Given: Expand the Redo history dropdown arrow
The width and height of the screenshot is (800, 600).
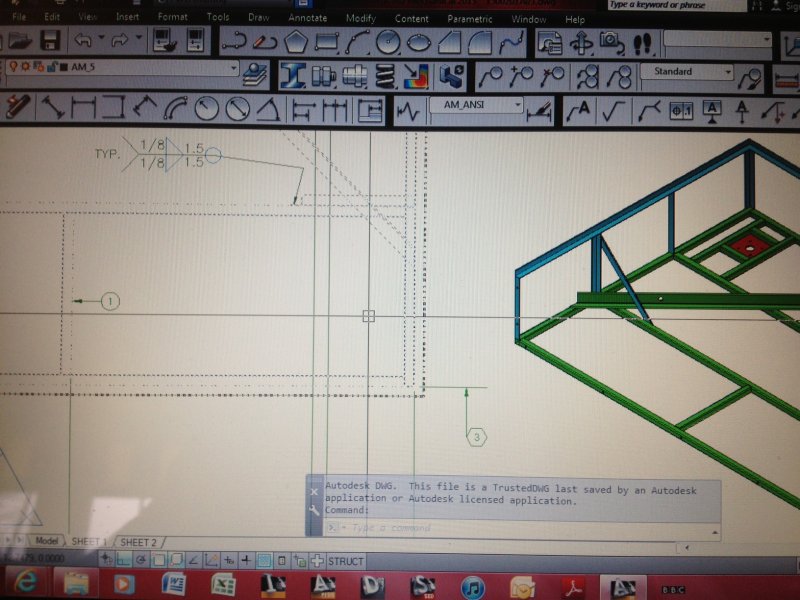Looking at the screenshot, I should point(138,37).
